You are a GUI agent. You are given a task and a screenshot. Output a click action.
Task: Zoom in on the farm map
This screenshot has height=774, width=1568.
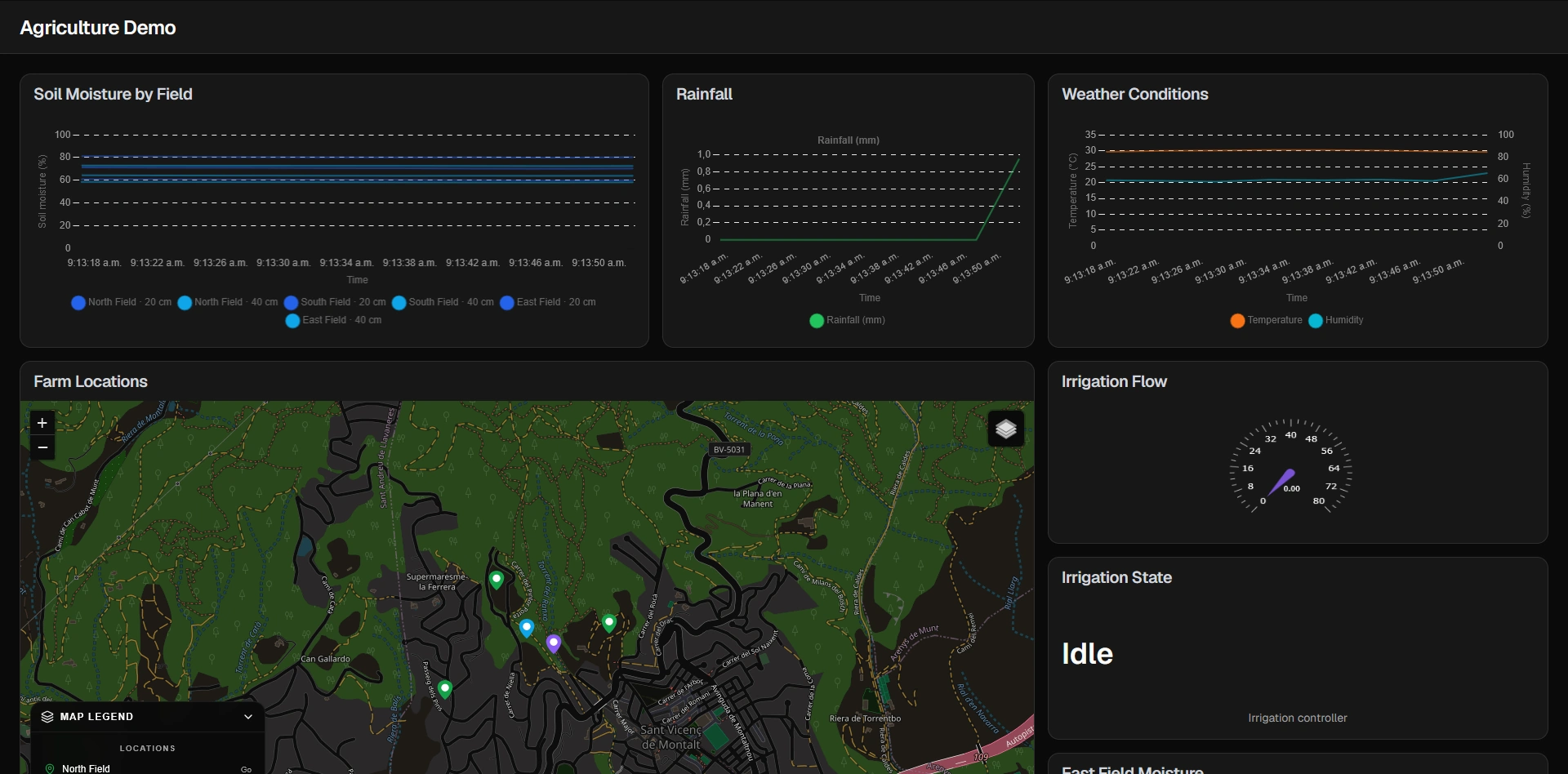(42, 423)
